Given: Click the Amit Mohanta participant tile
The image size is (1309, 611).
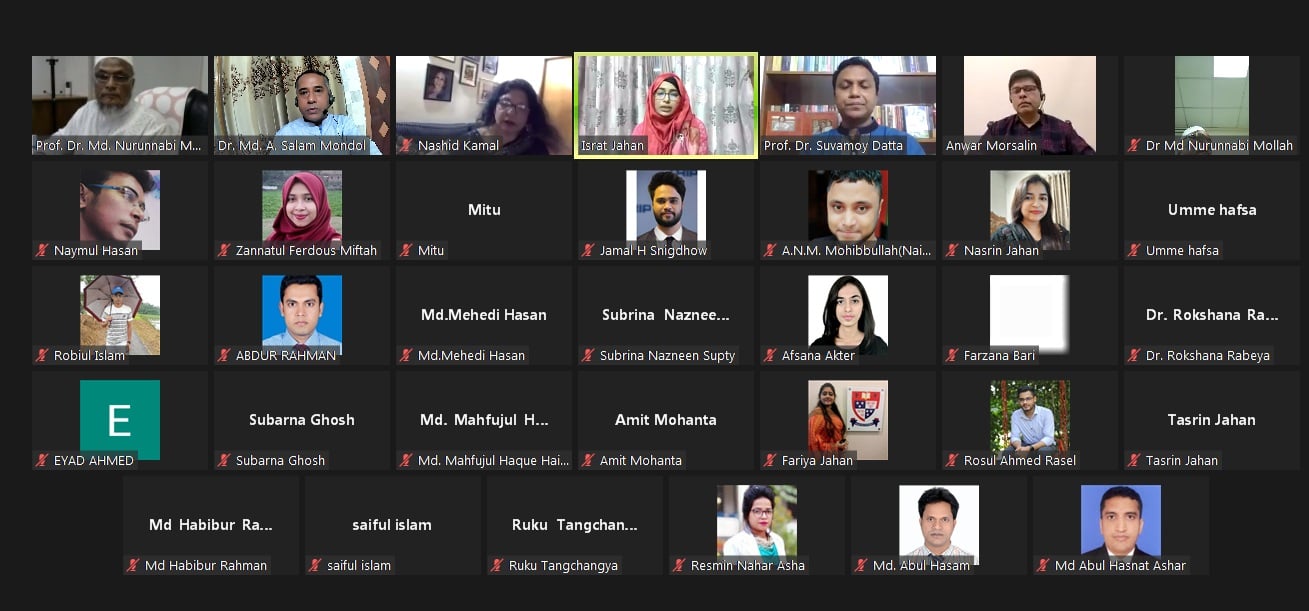Looking at the screenshot, I should point(666,420).
